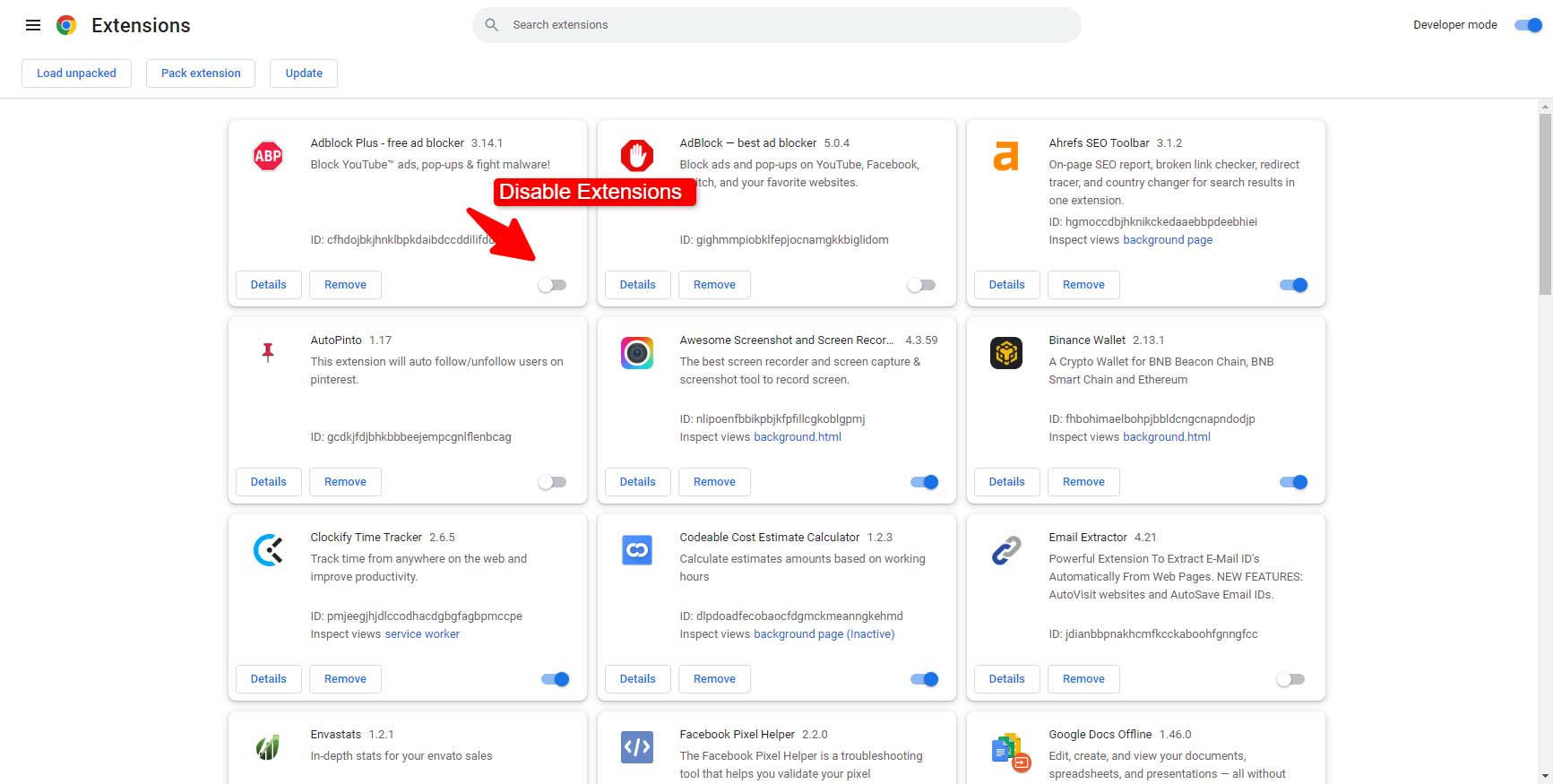Remove the Clockify Time Tracker extension
This screenshot has width=1553, height=784.
(345, 679)
